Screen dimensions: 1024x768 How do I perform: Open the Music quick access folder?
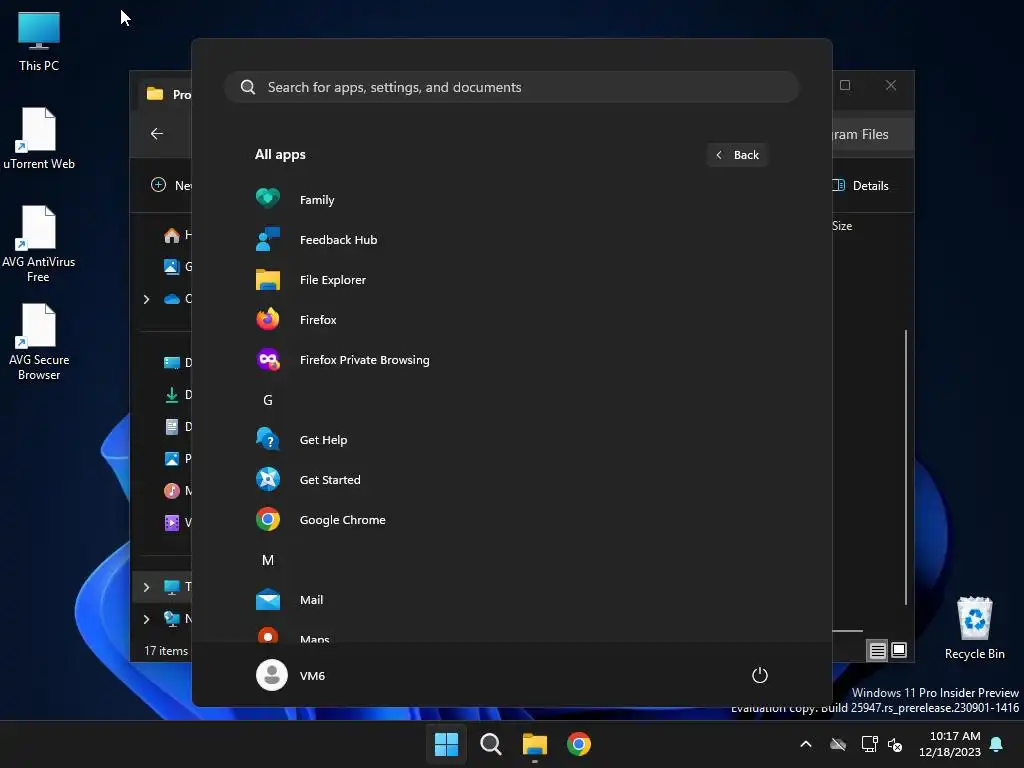[x=176, y=490]
